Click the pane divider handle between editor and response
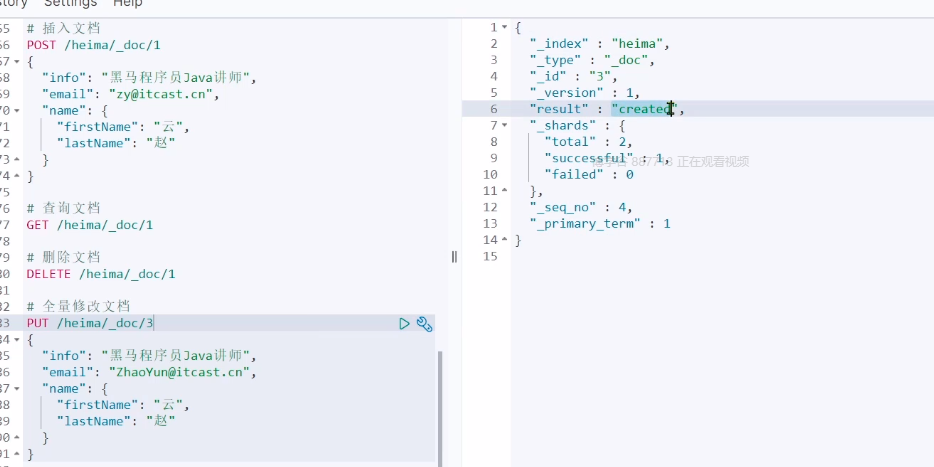934x467 pixels. pyautogui.click(x=454, y=257)
